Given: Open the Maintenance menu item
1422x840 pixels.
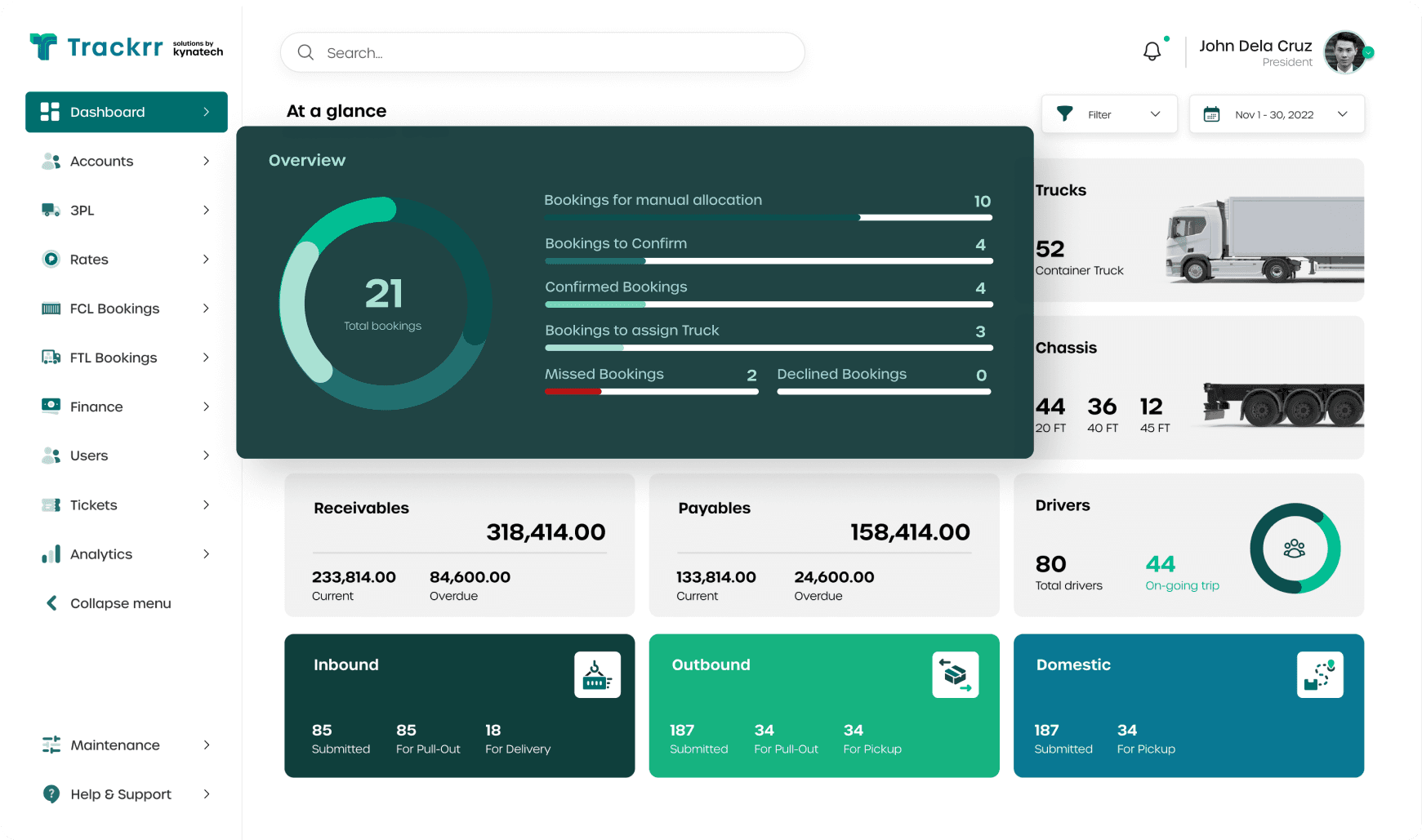Looking at the screenshot, I should [115, 745].
